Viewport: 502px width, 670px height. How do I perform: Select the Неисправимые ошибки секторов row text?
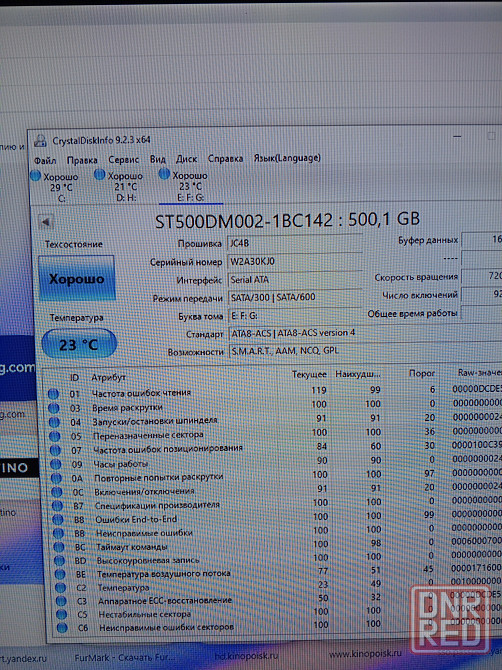pyautogui.click(x=167, y=628)
